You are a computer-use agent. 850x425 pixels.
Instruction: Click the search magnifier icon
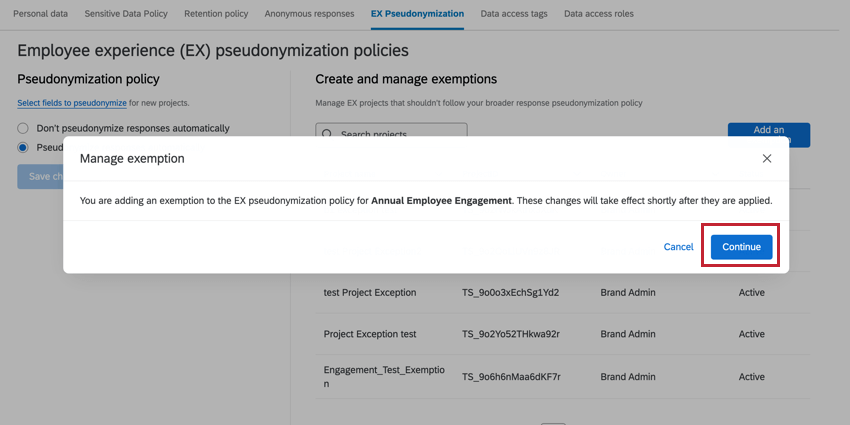pyautogui.click(x=327, y=132)
